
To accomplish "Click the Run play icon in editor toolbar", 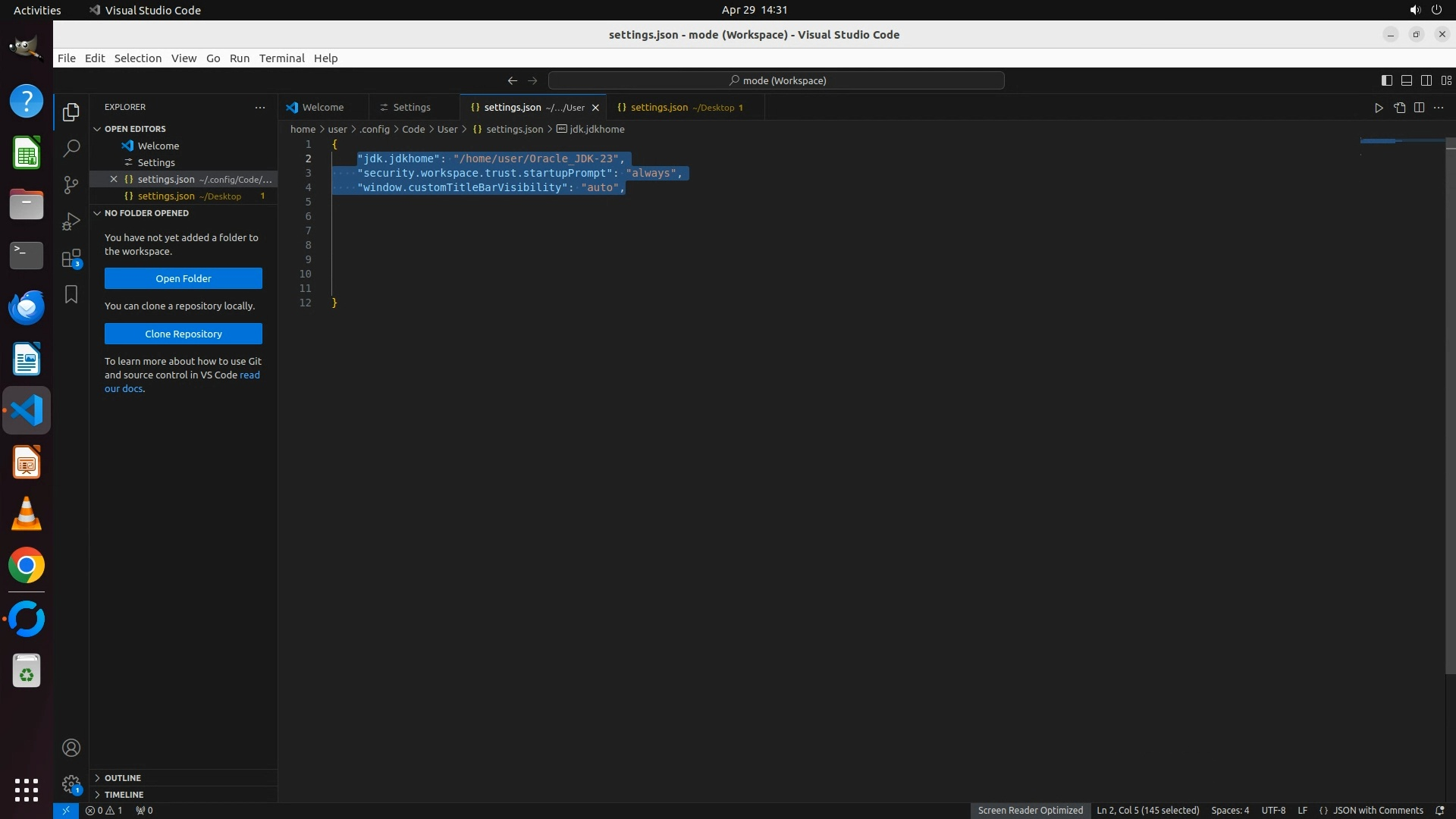I will pyautogui.click(x=1379, y=108).
